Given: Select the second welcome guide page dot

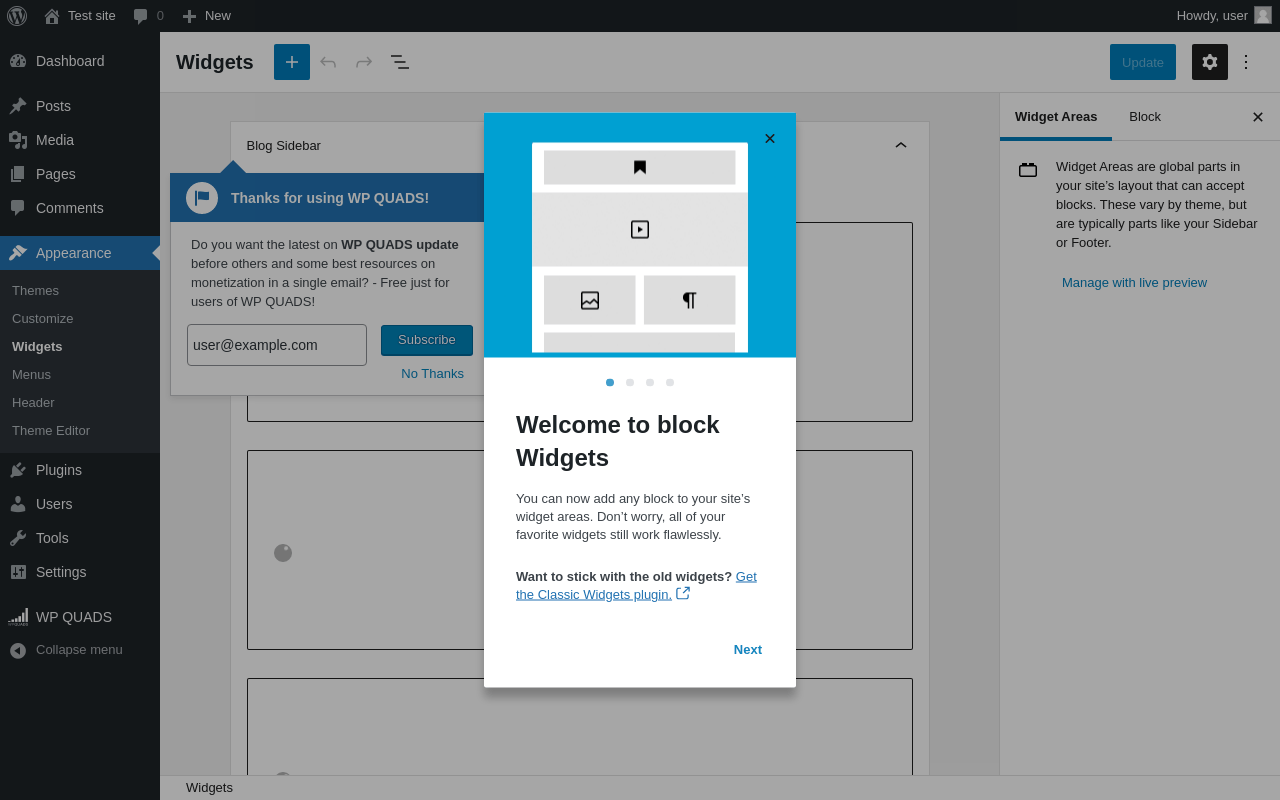Looking at the screenshot, I should (x=630, y=382).
